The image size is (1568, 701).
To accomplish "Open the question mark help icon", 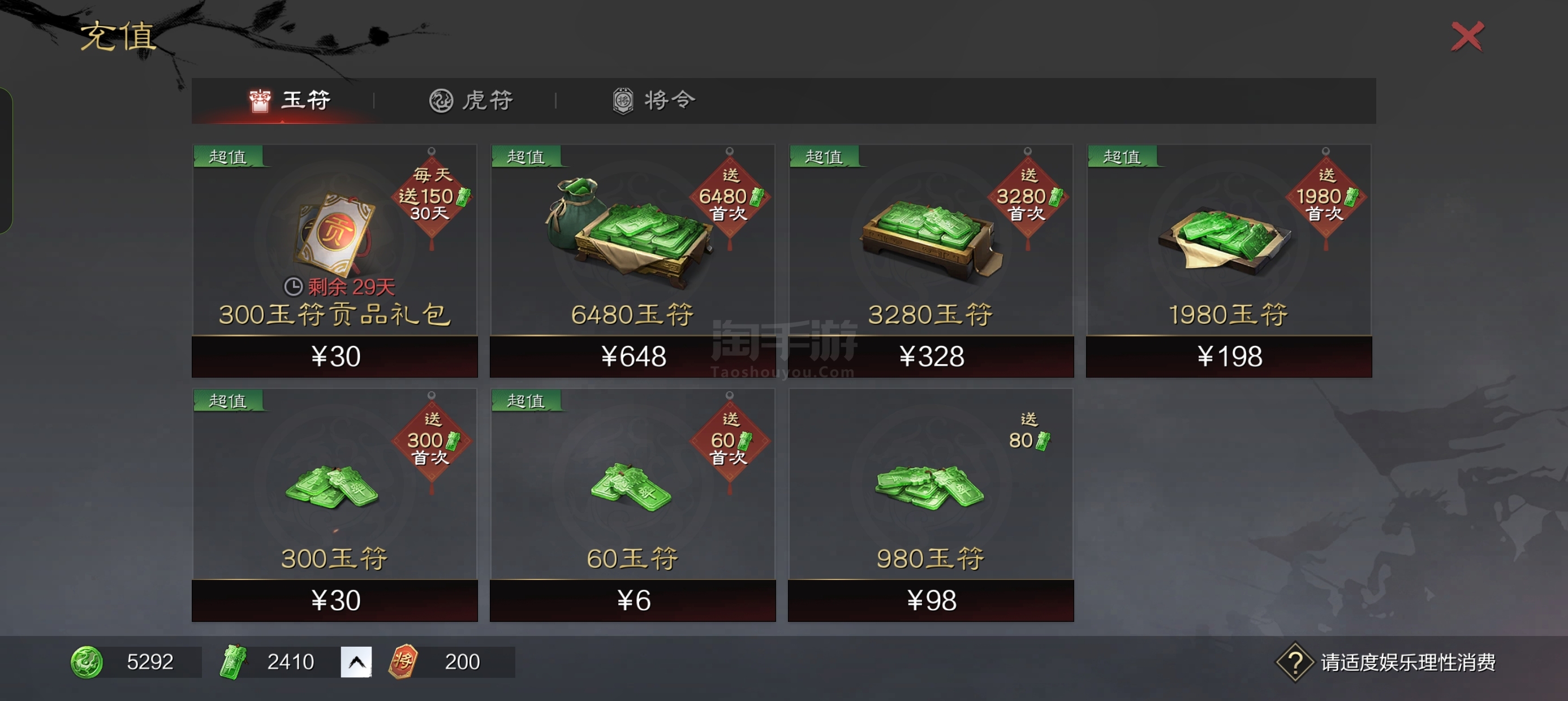I will click(x=1295, y=662).
